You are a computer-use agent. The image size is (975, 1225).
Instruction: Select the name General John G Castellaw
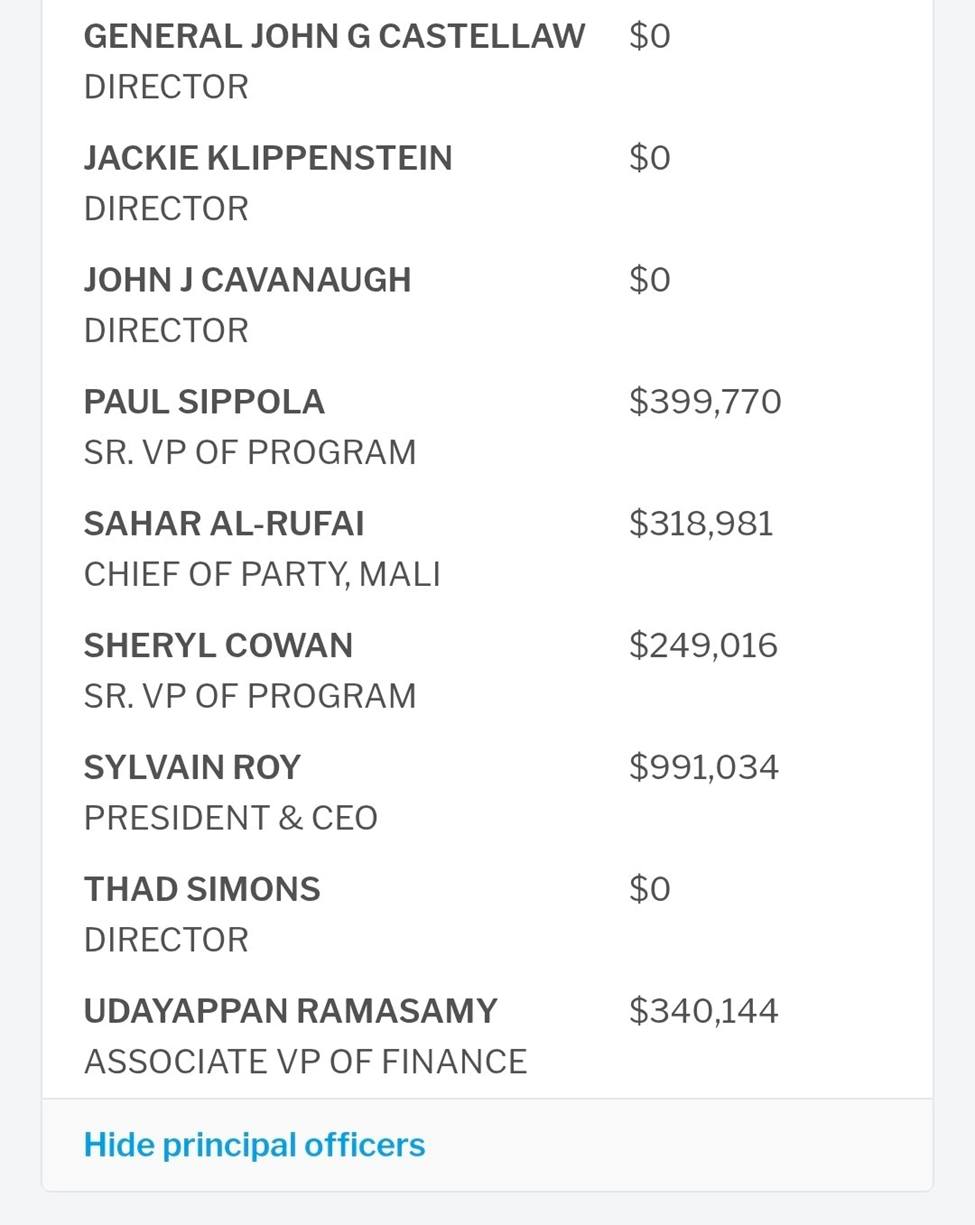tap(334, 37)
